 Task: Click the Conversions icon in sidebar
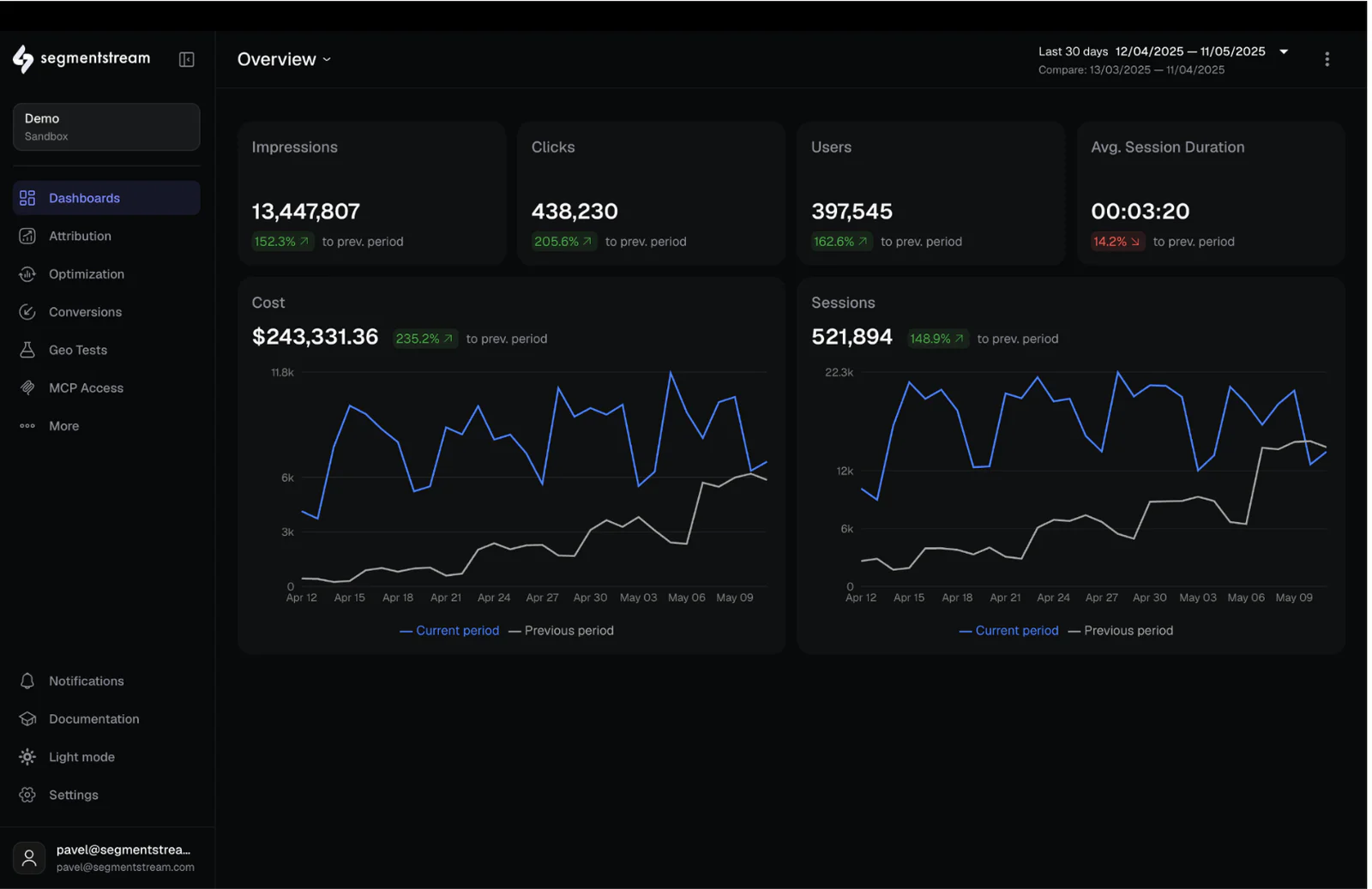click(x=27, y=312)
